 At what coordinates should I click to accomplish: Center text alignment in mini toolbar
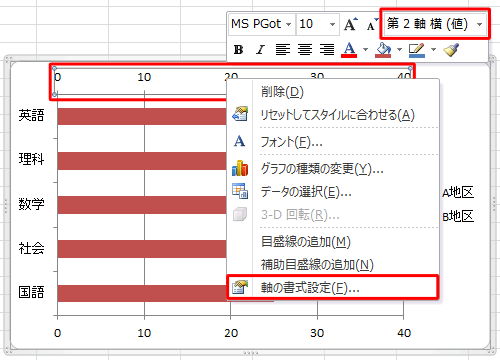(x=305, y=50)
